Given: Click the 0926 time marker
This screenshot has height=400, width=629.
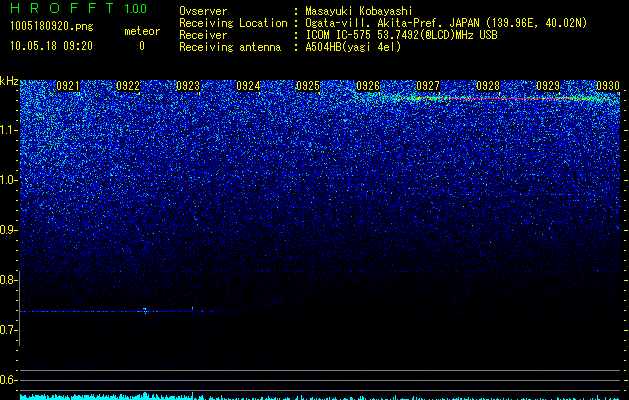Looking at the screenshot, I should pyautogui.click(x=368, y=86).
